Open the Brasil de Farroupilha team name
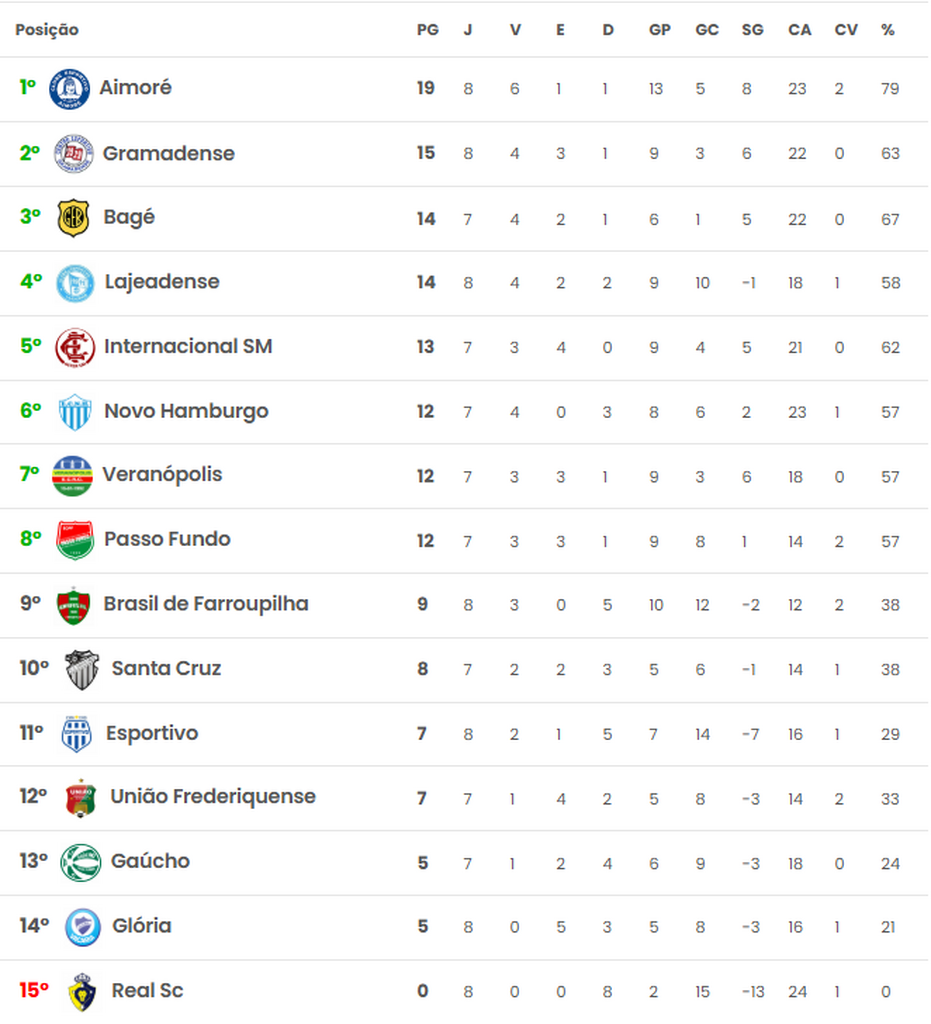Screen dimensions: 931x1024 206,604
